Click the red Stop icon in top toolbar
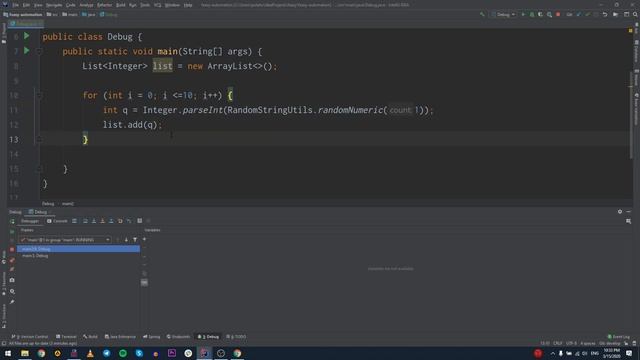Screen dimensions: 640x360 point(558,14)
